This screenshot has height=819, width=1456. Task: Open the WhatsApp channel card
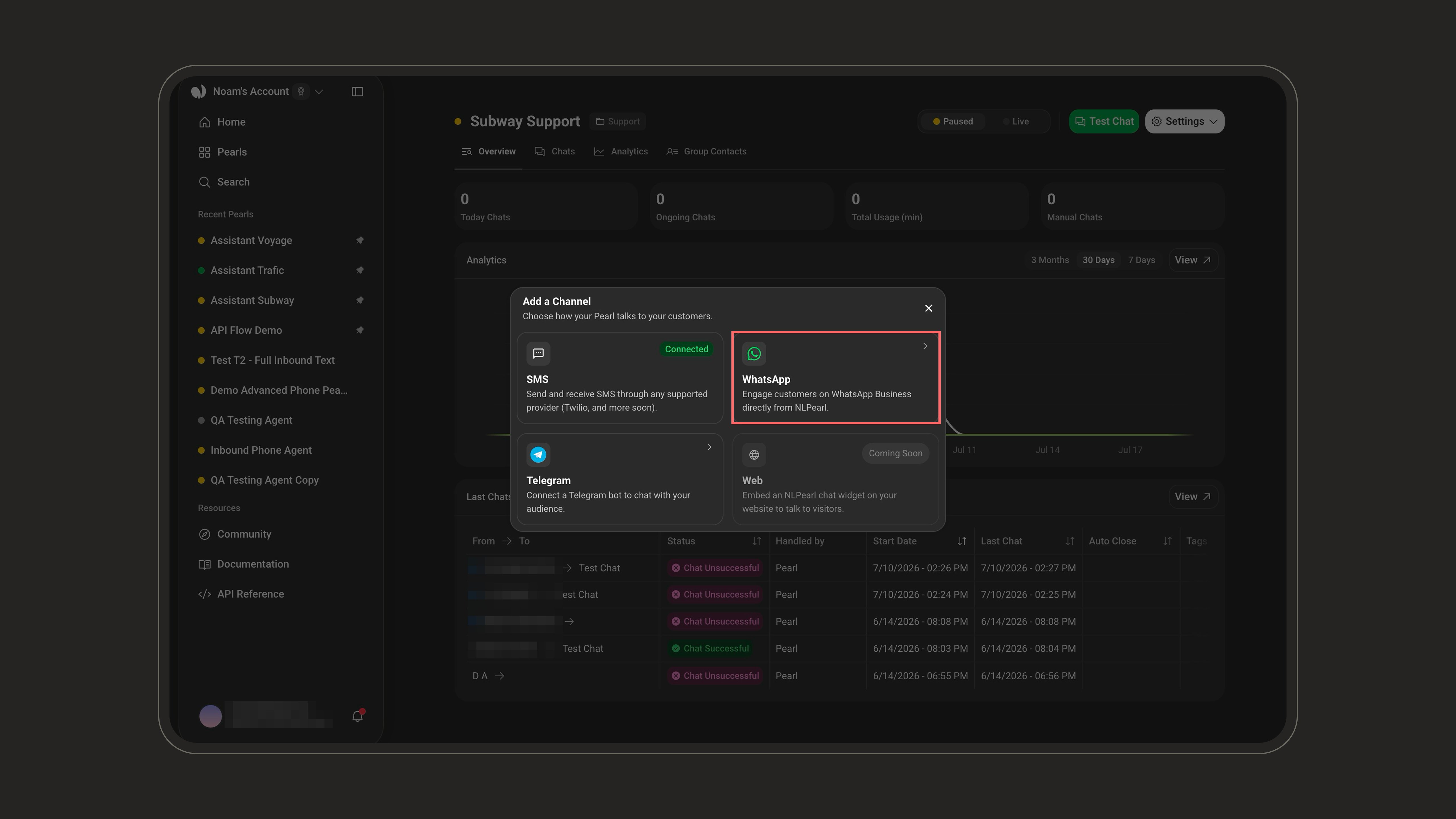click(835, 378)
